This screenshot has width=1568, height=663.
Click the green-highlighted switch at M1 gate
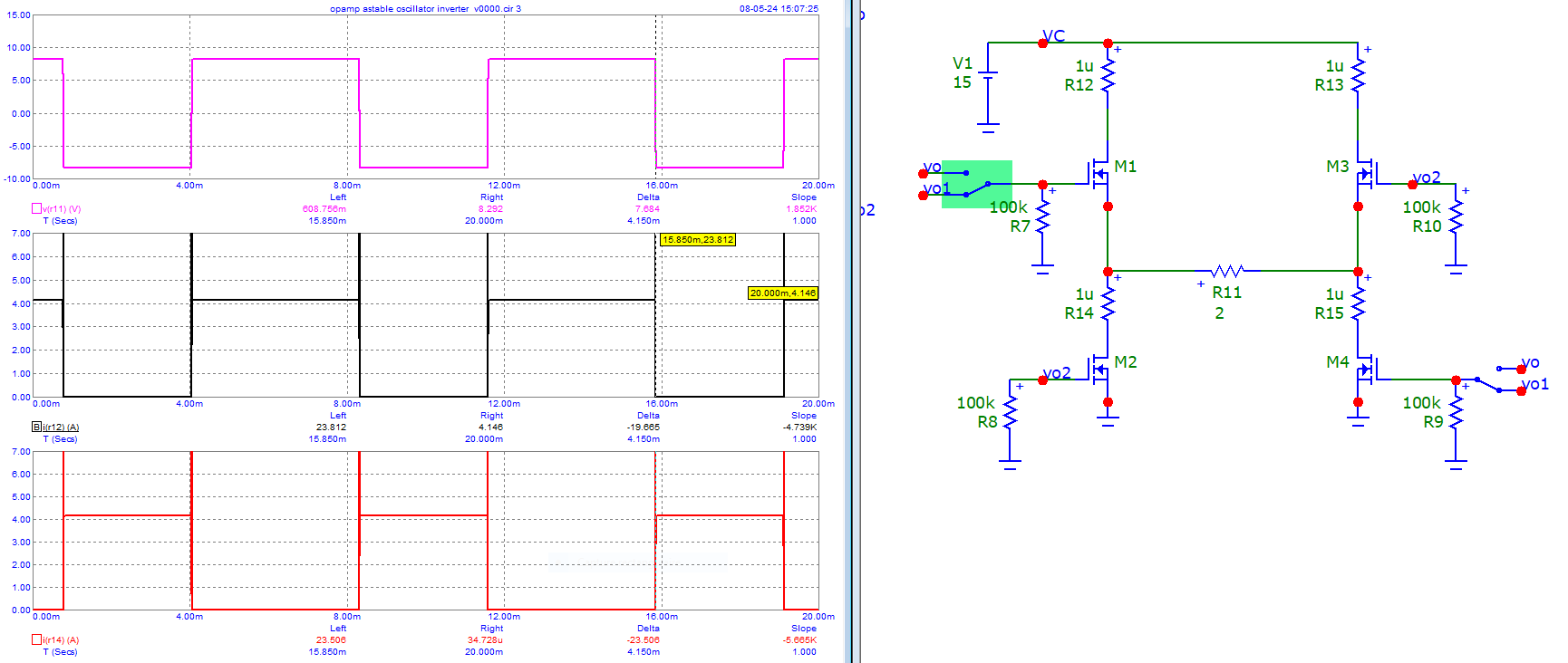tap(977, 184)
